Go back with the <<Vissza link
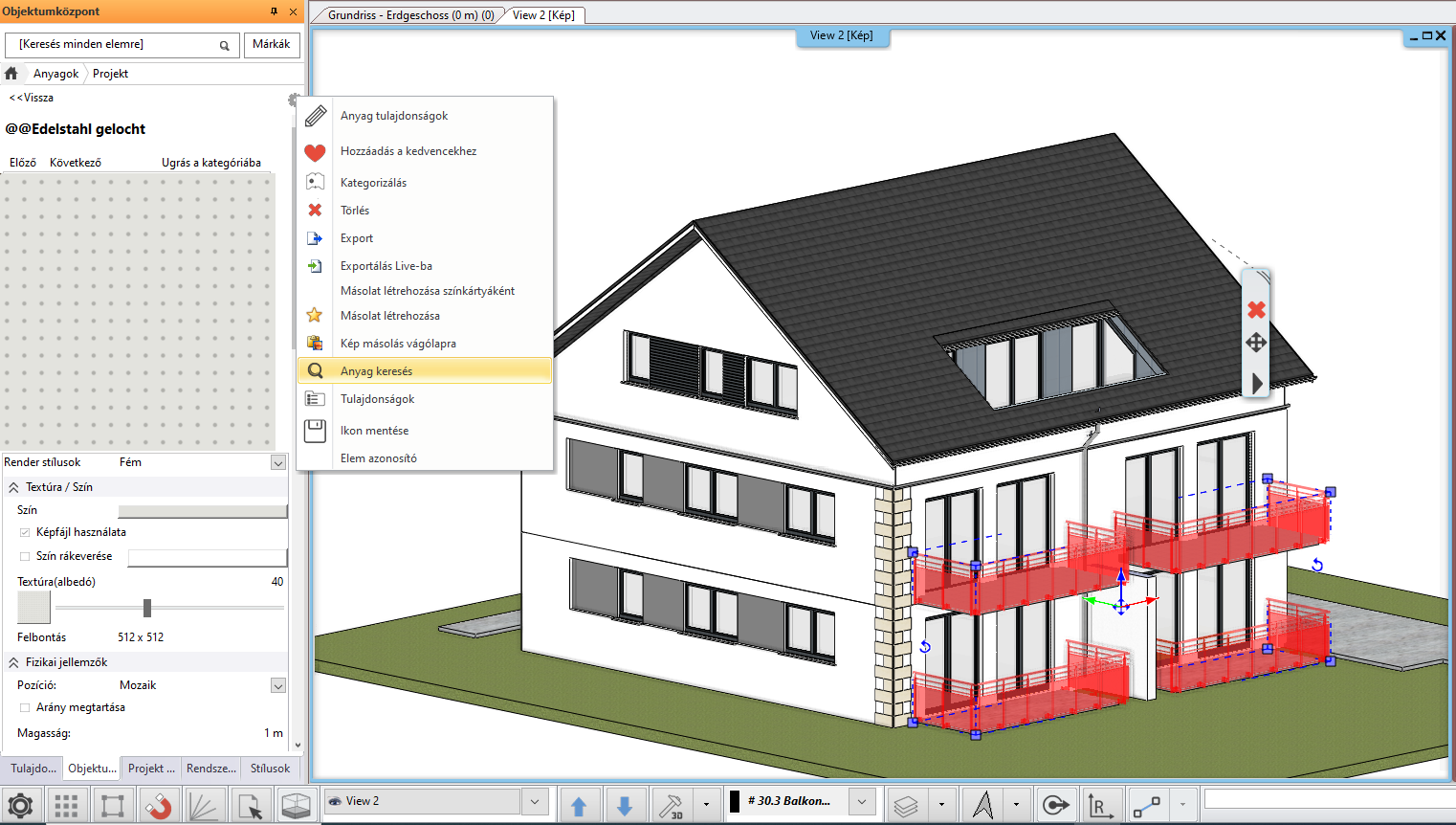The width and height of the screenshot is (1456, 825). 32,98
